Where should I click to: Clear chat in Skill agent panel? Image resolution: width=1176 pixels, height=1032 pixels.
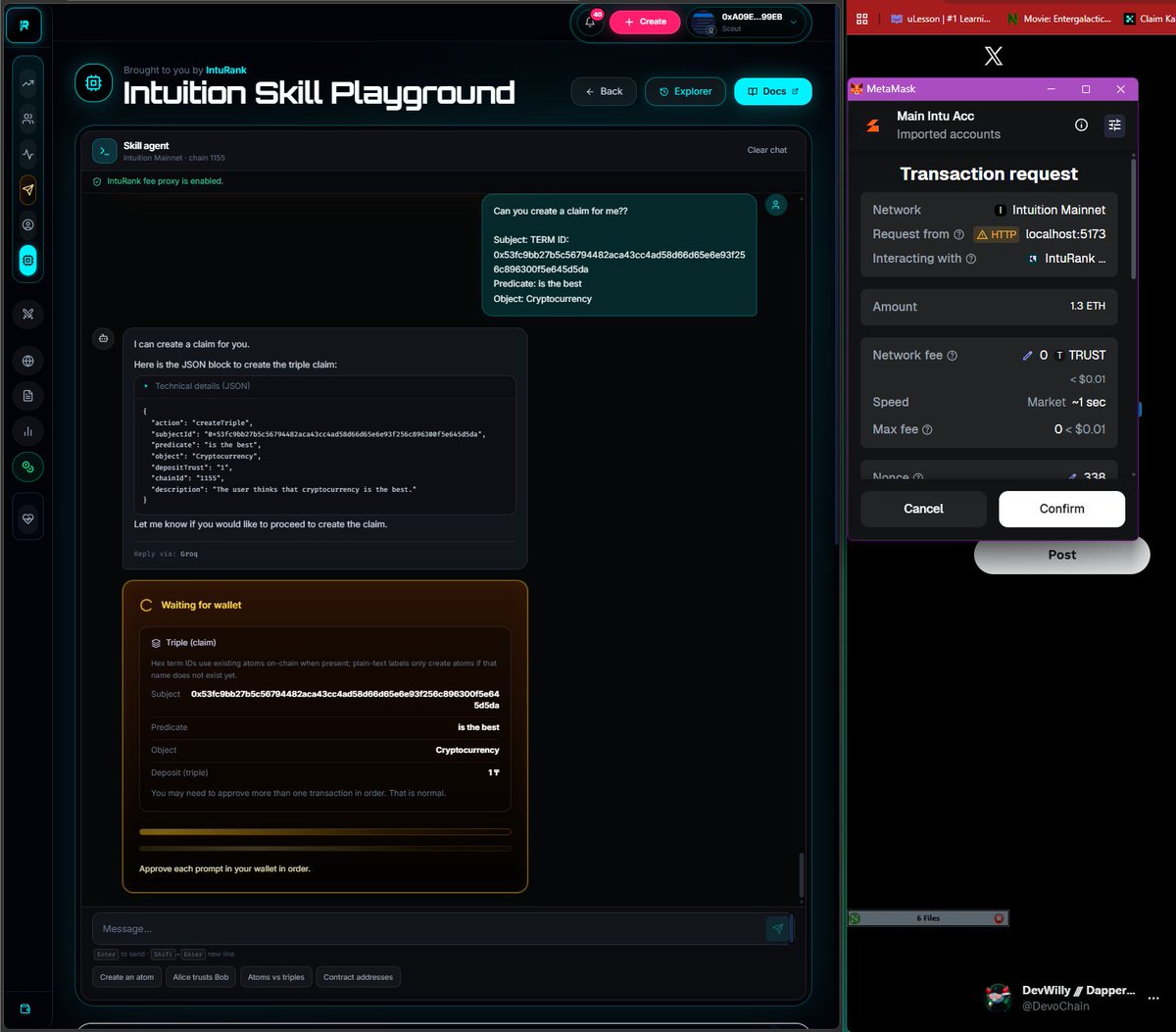[767, 150]
